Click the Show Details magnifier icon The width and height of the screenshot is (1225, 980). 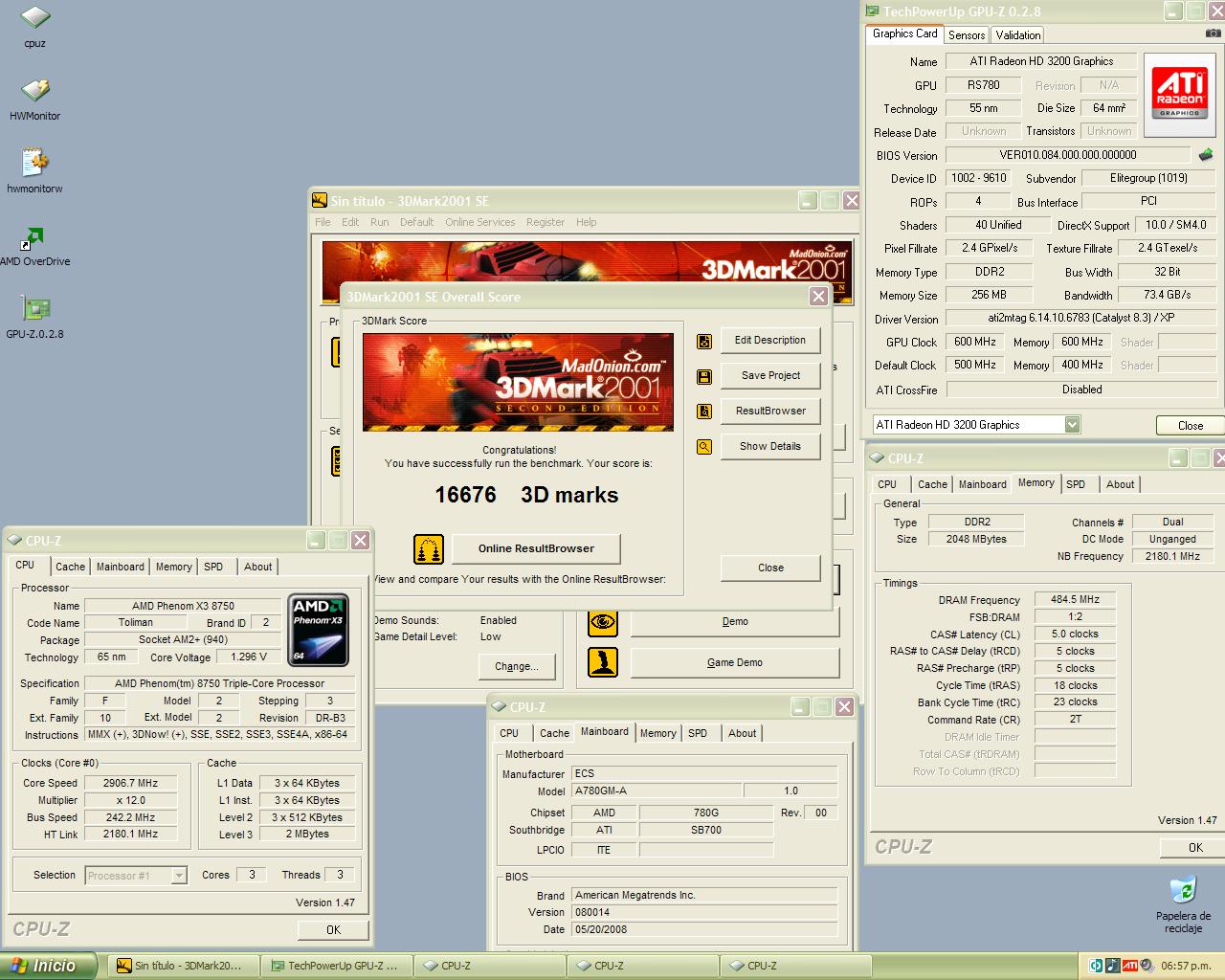704,447
